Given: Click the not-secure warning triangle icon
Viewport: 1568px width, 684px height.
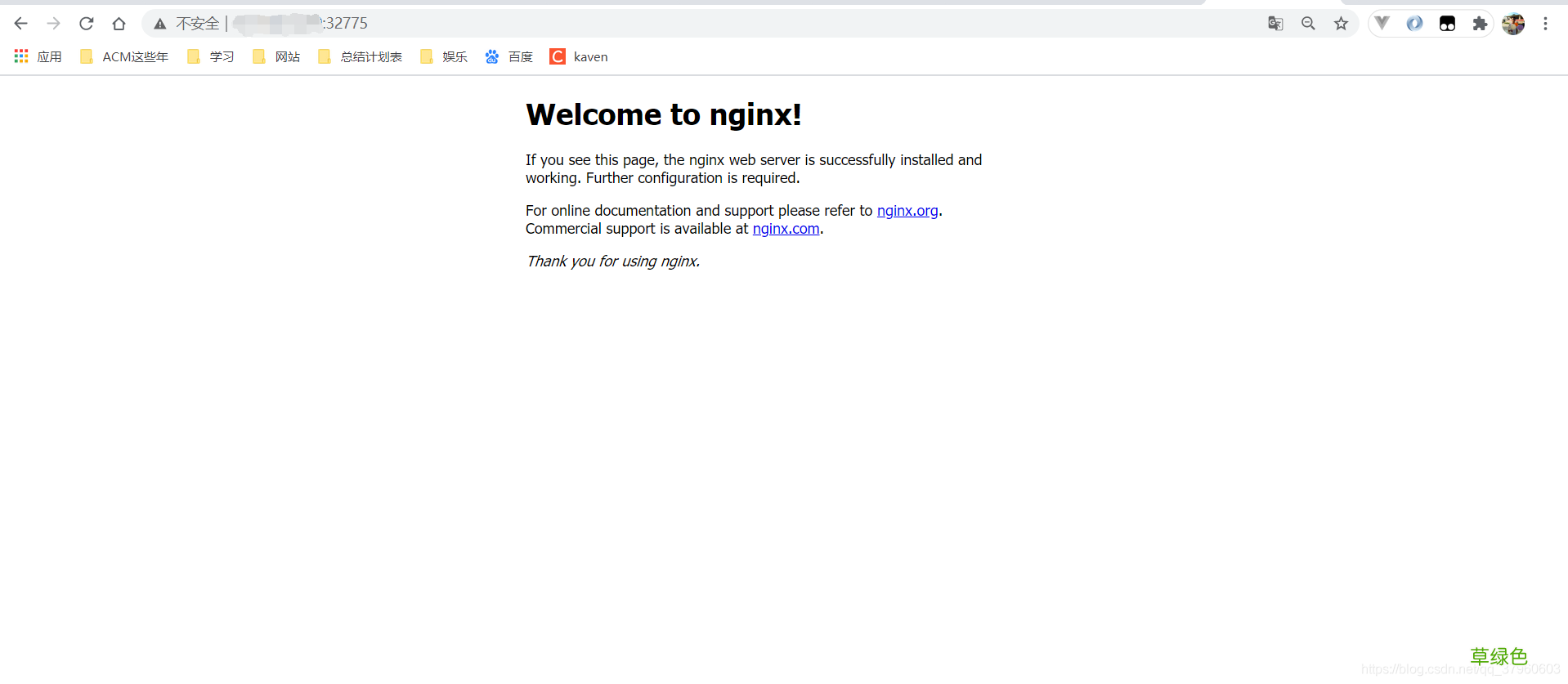Looking at the screenshot, I should tap(160, 24).
